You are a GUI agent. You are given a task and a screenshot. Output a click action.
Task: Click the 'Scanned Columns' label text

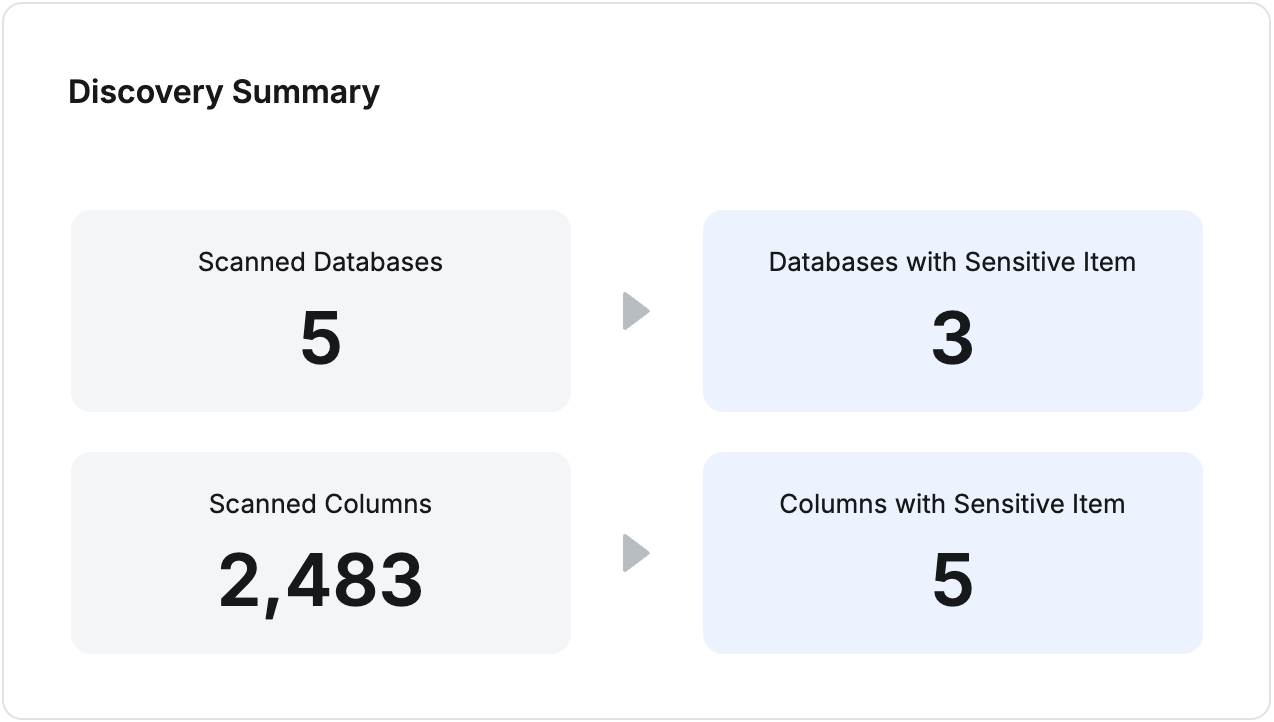[320, 504]
